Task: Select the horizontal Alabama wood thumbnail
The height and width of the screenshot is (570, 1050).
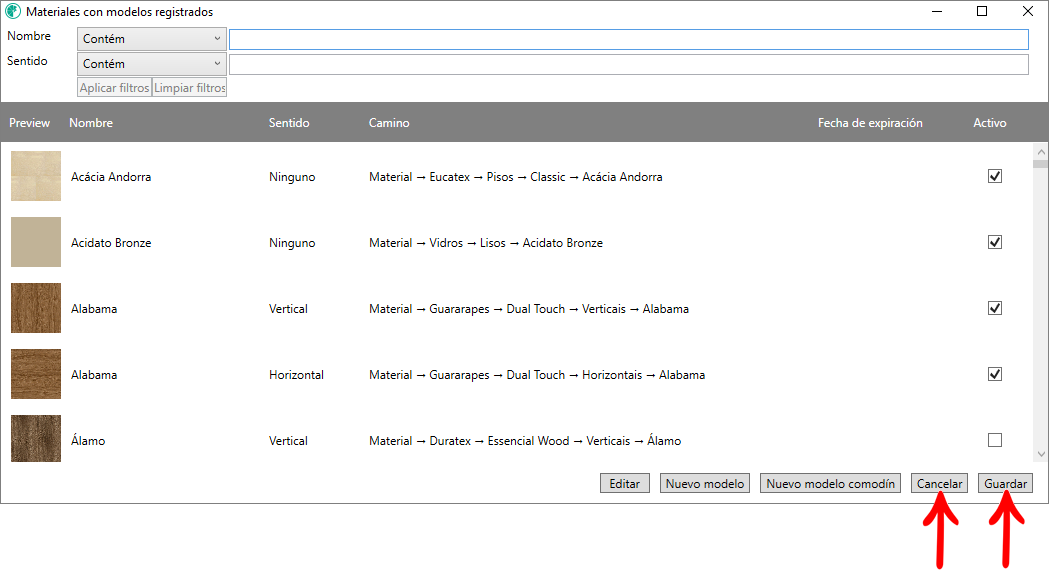Action: [x=36, y=374]
